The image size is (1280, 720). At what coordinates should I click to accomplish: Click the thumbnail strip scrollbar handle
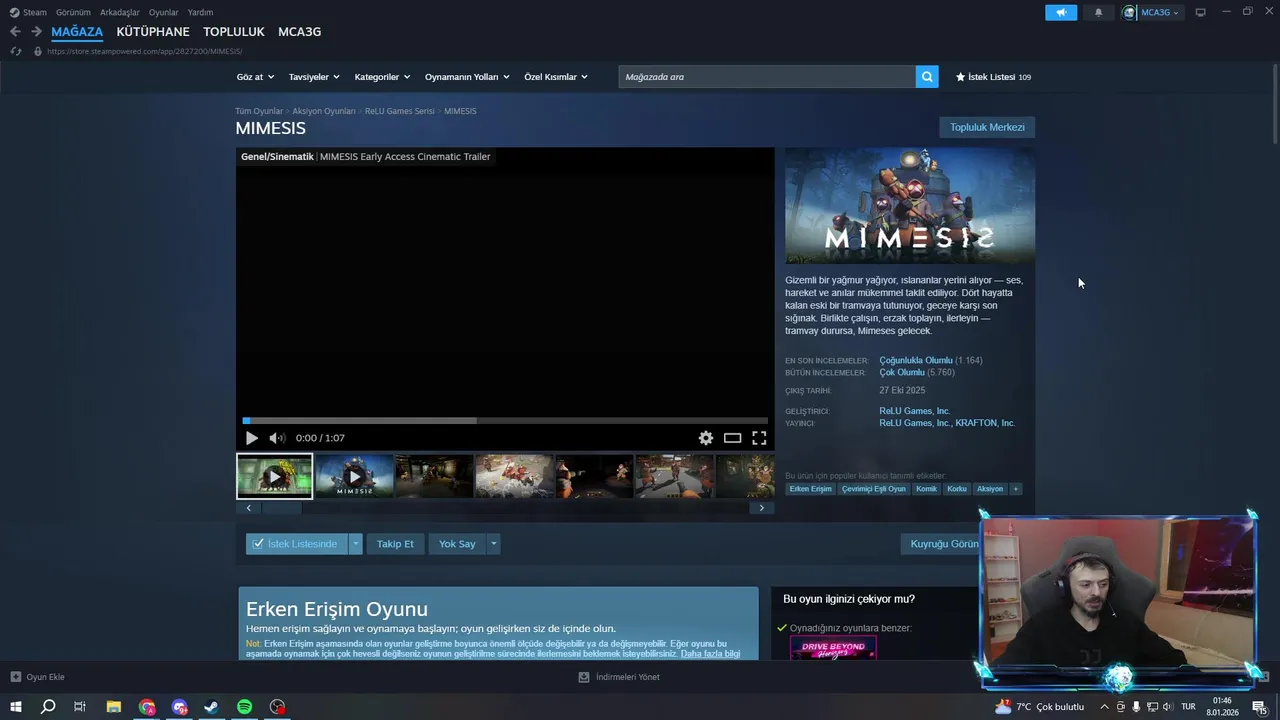282,508
